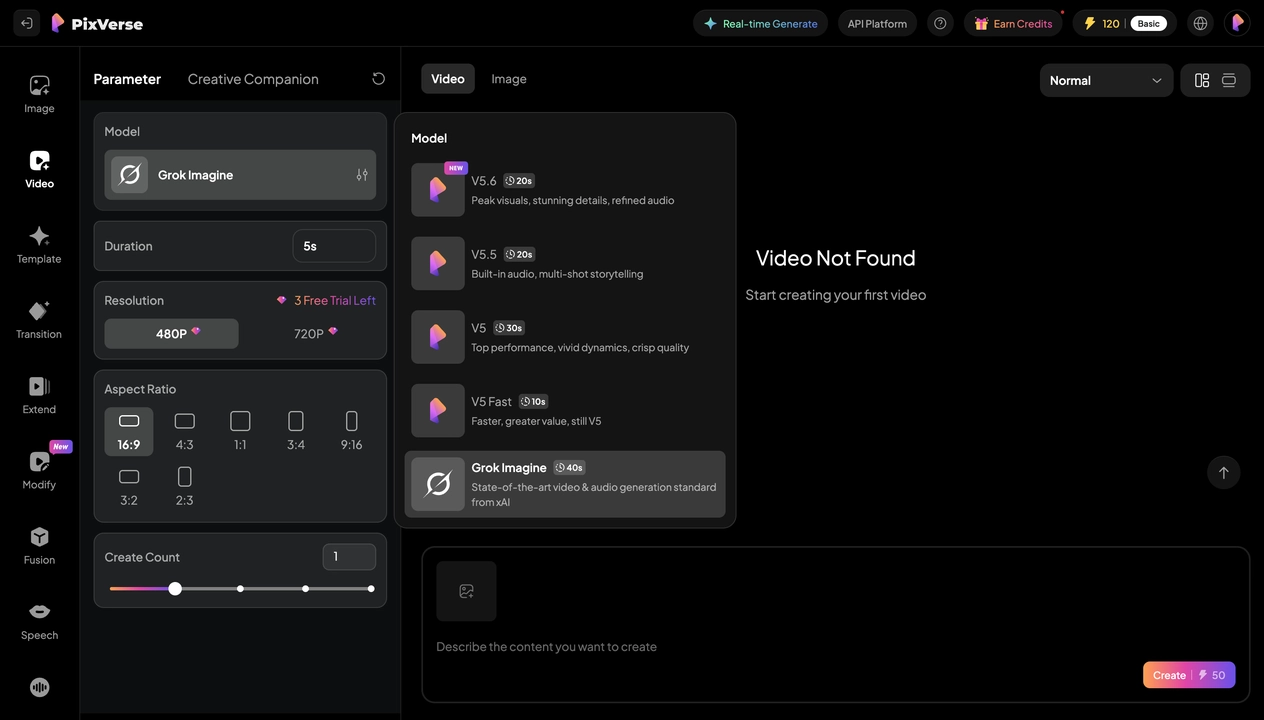Open the Template section in sidebar
Image resolution: width=1264 pixels, height=720 pixels.
(39, 245)
